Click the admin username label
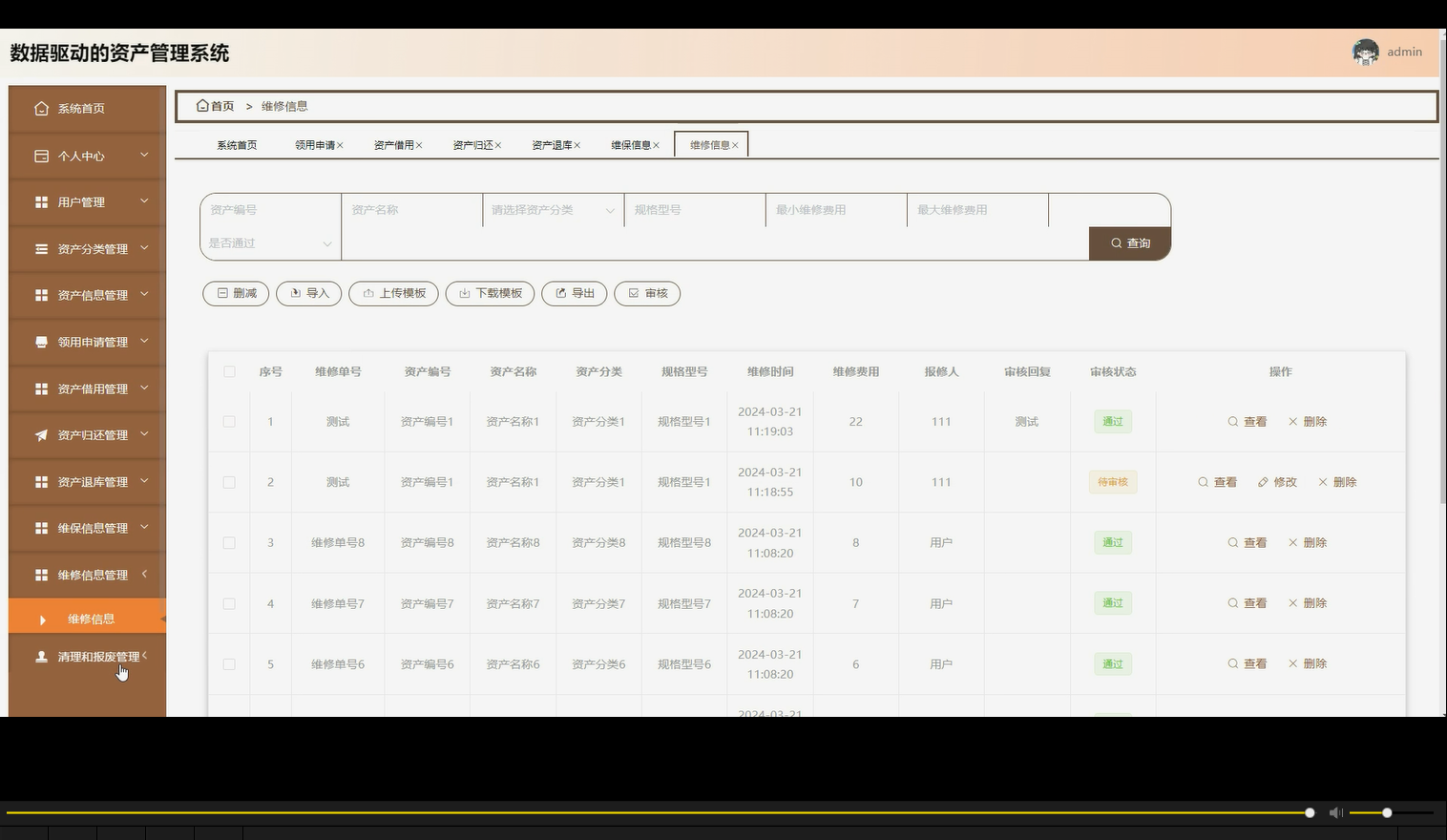 pos(1405,52)
